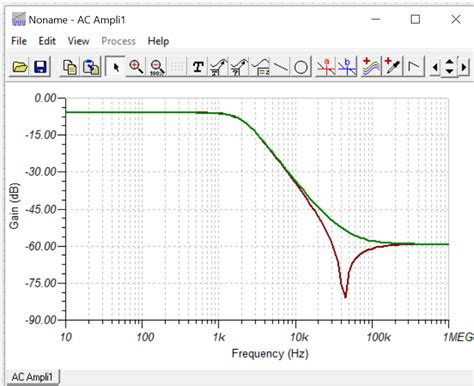The height and width of the screenshot is (386, 474).
Task: Click the toolbar scroll left arrow
Action: [x=435, y=67]
